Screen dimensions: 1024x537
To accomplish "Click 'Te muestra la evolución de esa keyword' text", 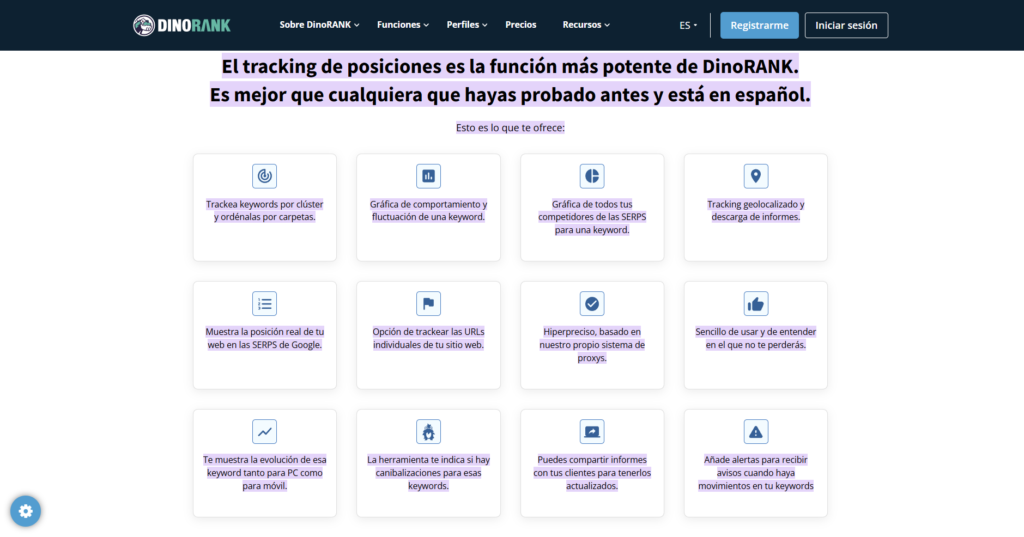I will (x=264, y=473).
